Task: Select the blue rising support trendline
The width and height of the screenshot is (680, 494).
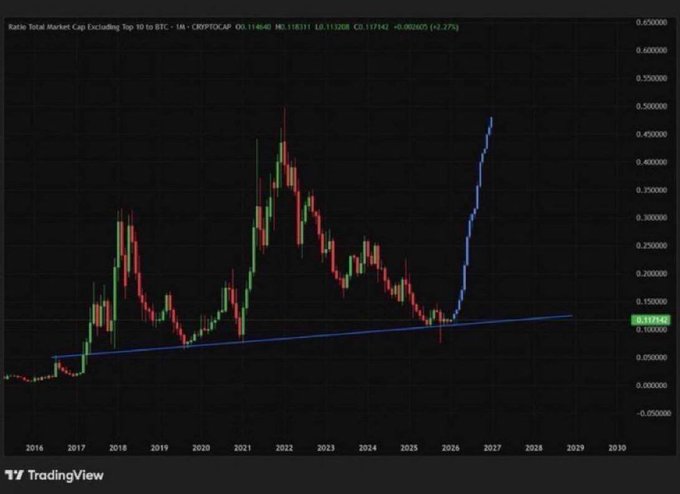Action: (x=312, y=337)
